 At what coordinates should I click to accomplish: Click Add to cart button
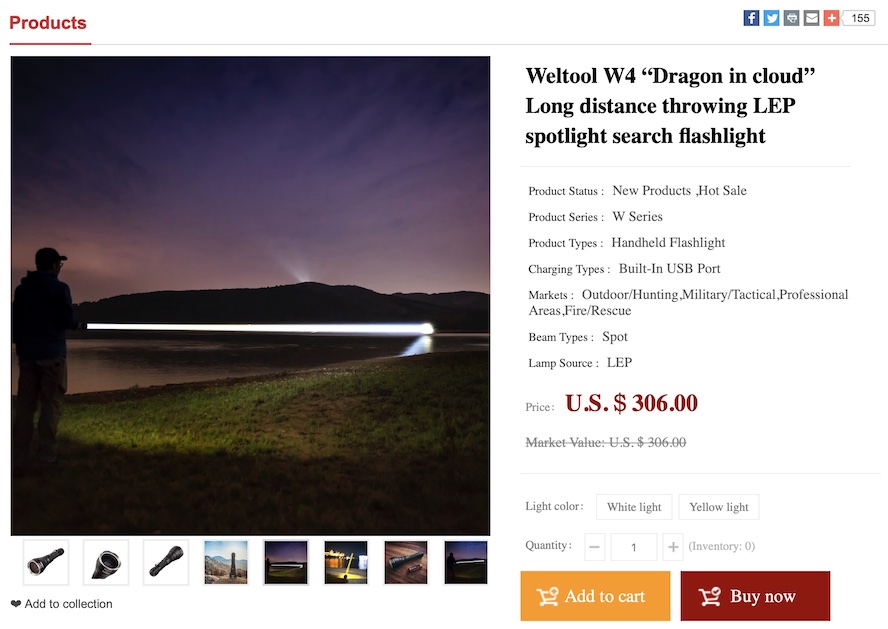point(595,596)
